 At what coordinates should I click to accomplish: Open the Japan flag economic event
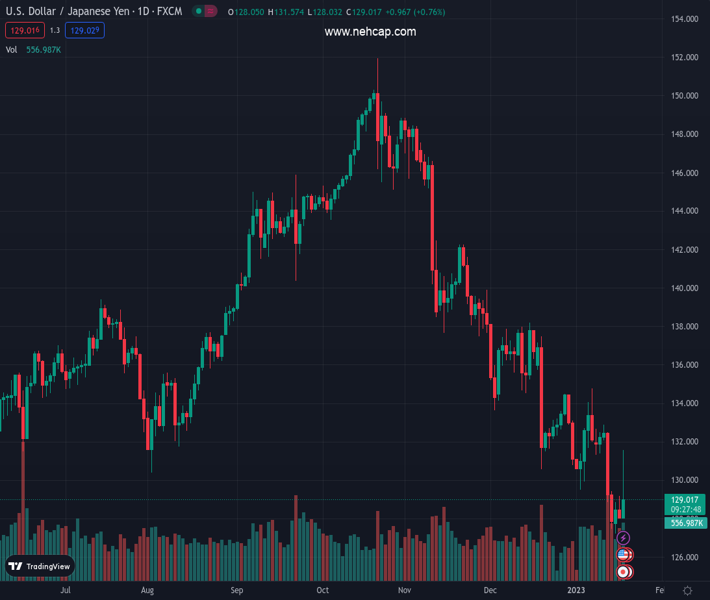(x=624, y=572)
